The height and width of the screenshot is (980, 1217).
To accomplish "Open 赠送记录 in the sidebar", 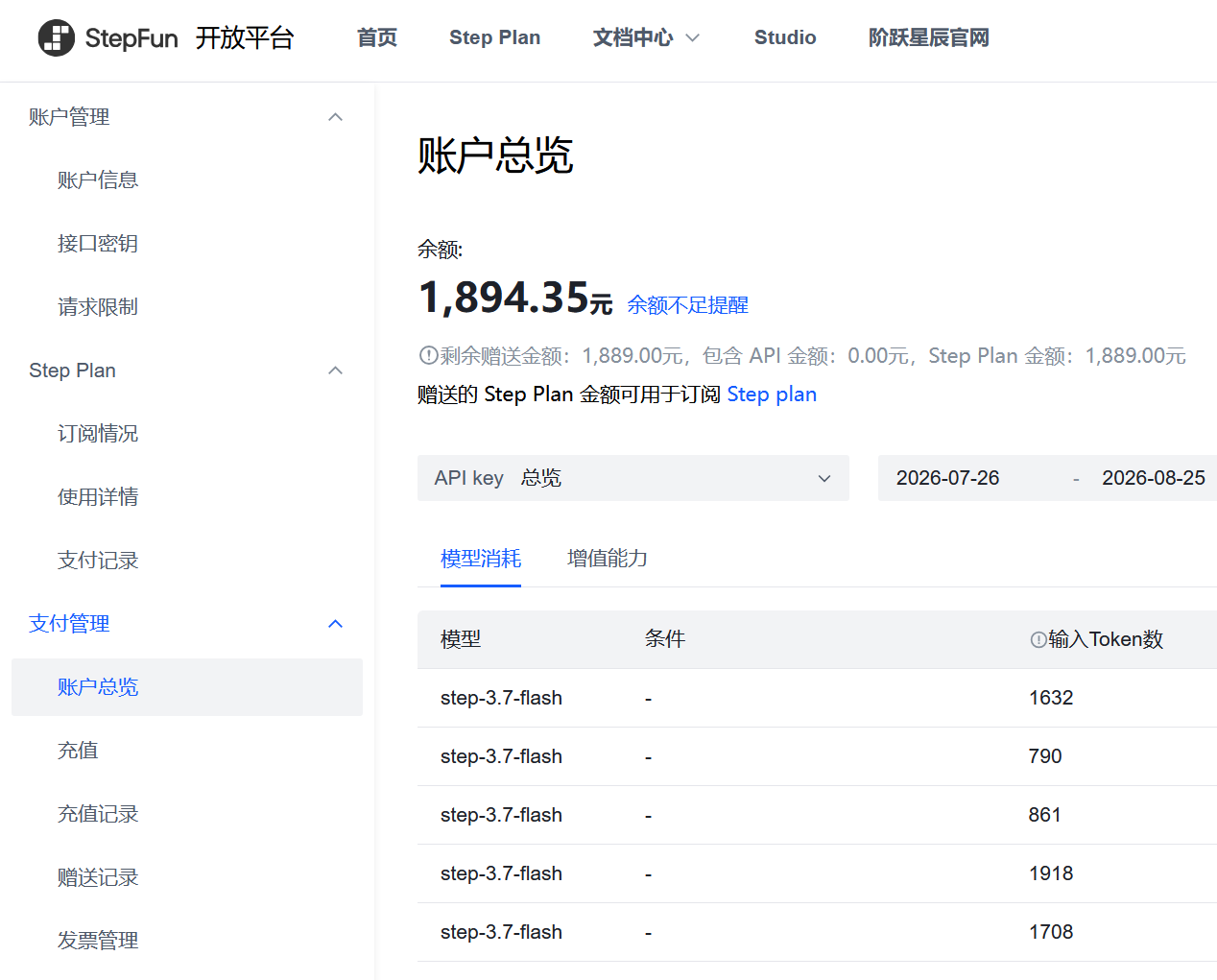I will coord(98,877).
